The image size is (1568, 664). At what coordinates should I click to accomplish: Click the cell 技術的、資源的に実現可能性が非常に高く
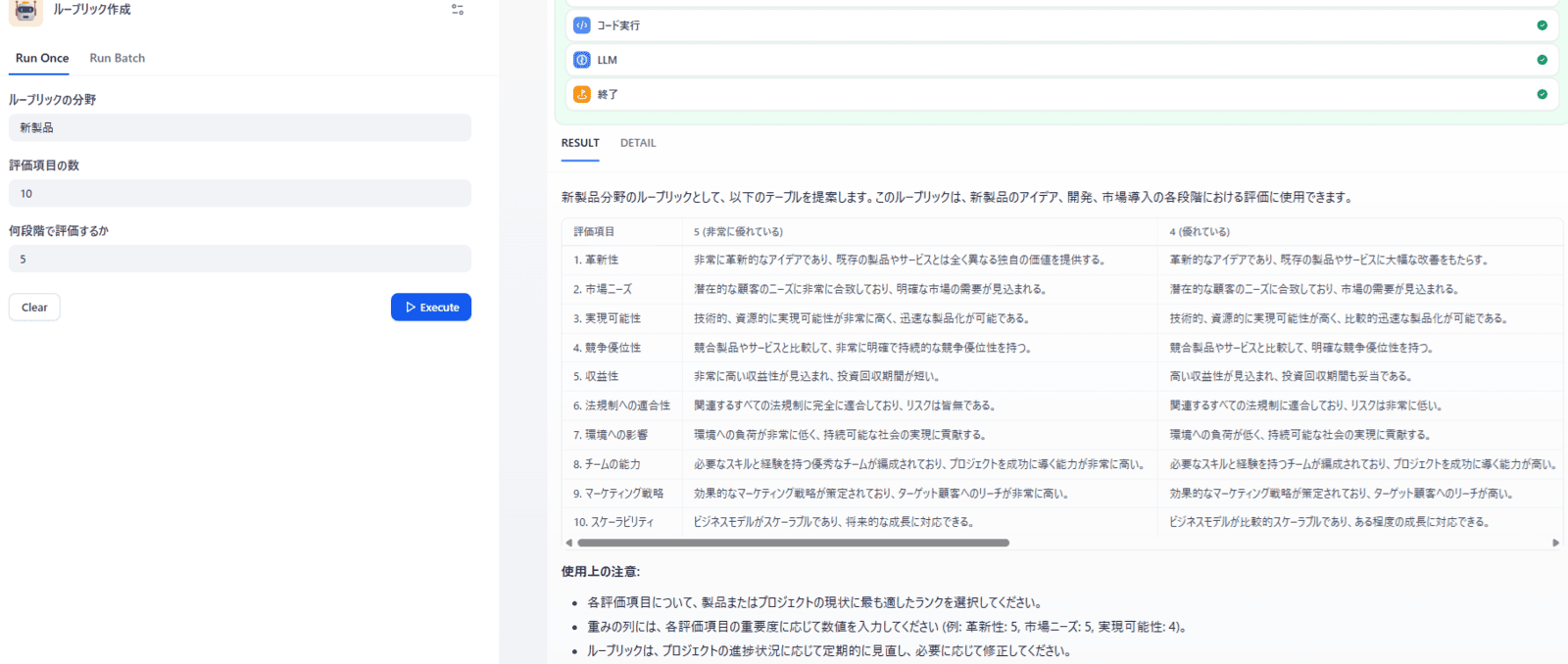pos(861,319)
